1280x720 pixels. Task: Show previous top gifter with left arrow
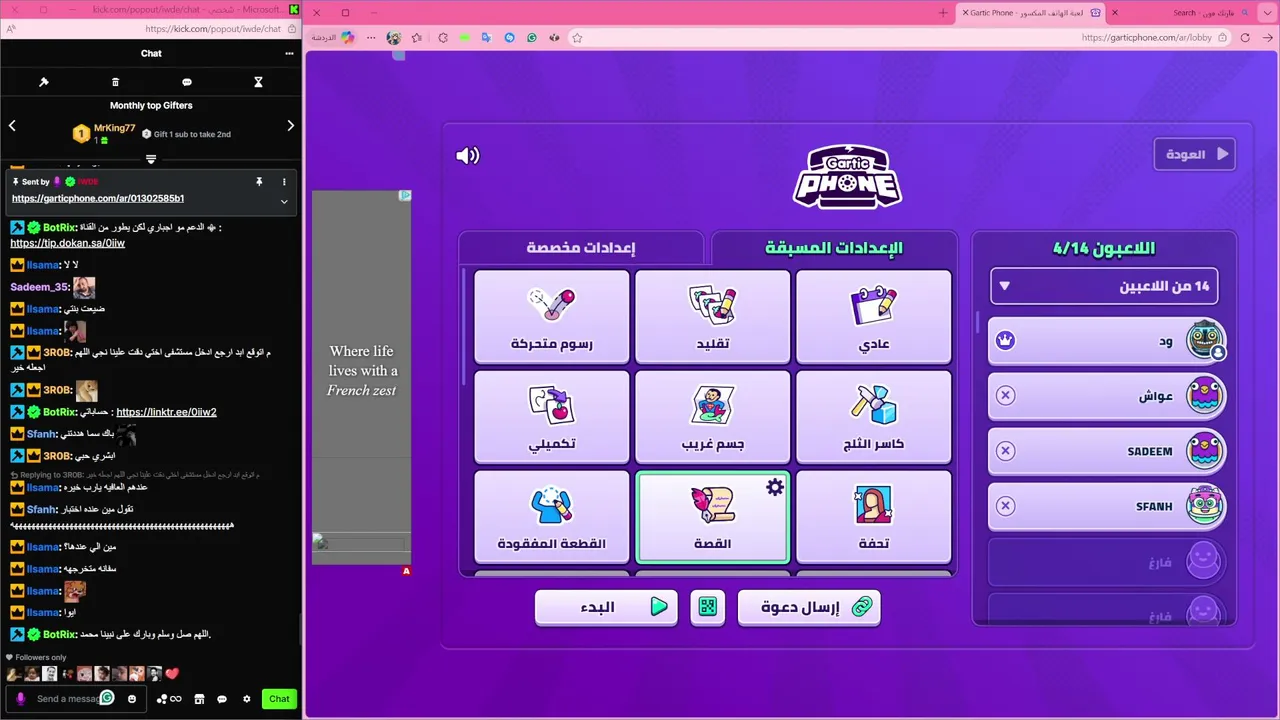point(12,126)
